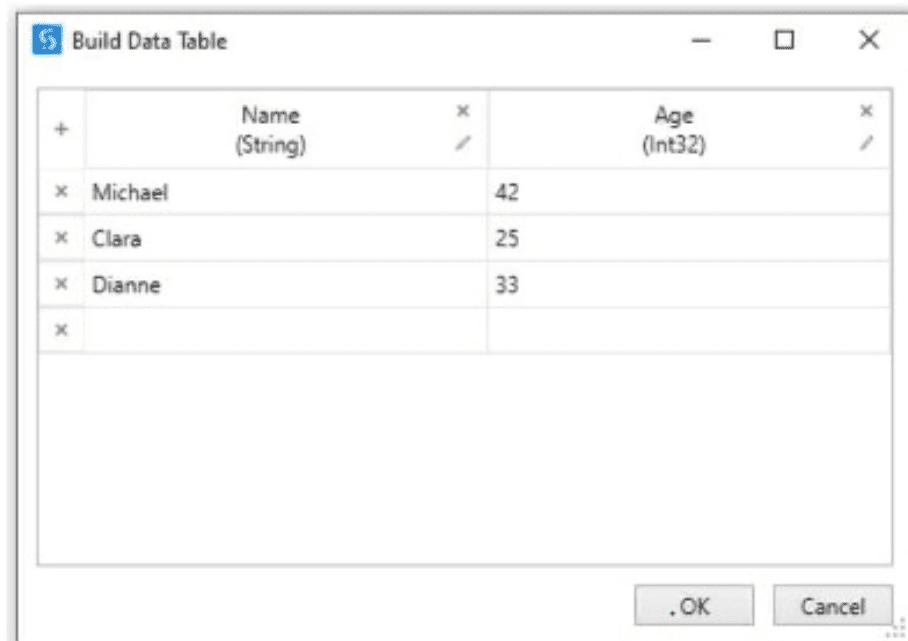Viewport: 908px width, 641px height.
Task: Delete the Name column using its X icon
Action: coord(463,111)
